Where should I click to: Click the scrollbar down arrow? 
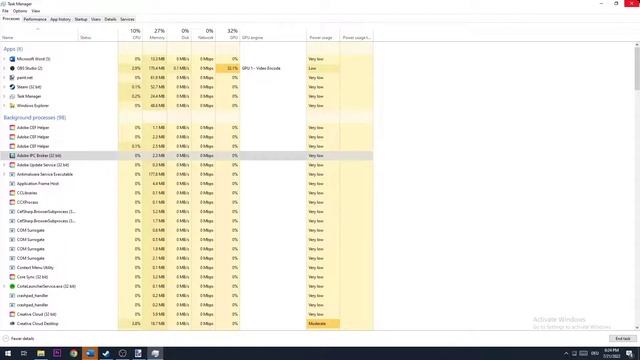point(637,328)
